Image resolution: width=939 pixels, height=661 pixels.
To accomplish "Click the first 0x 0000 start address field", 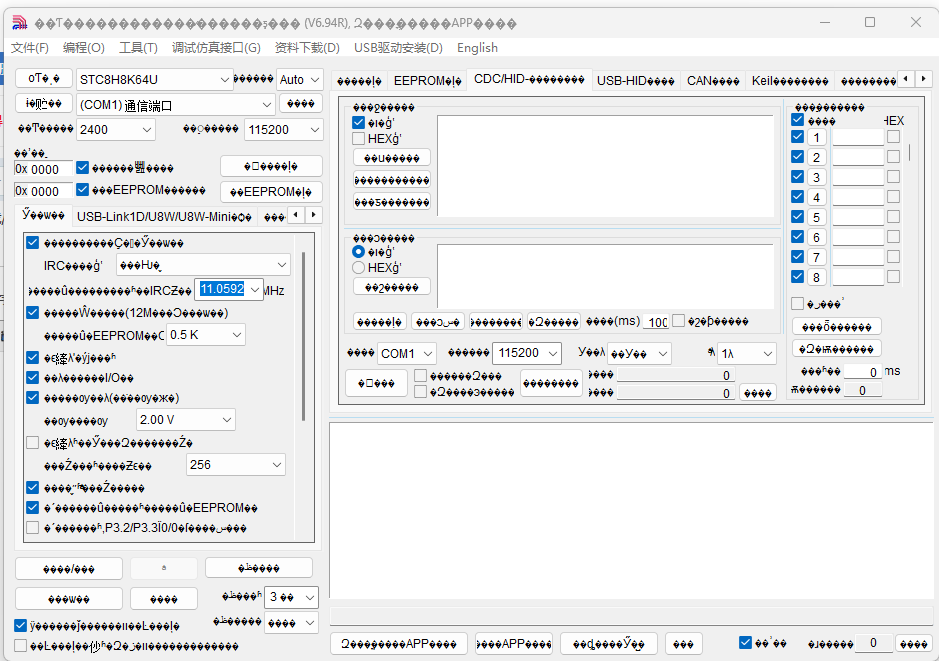I will (43, 169).
